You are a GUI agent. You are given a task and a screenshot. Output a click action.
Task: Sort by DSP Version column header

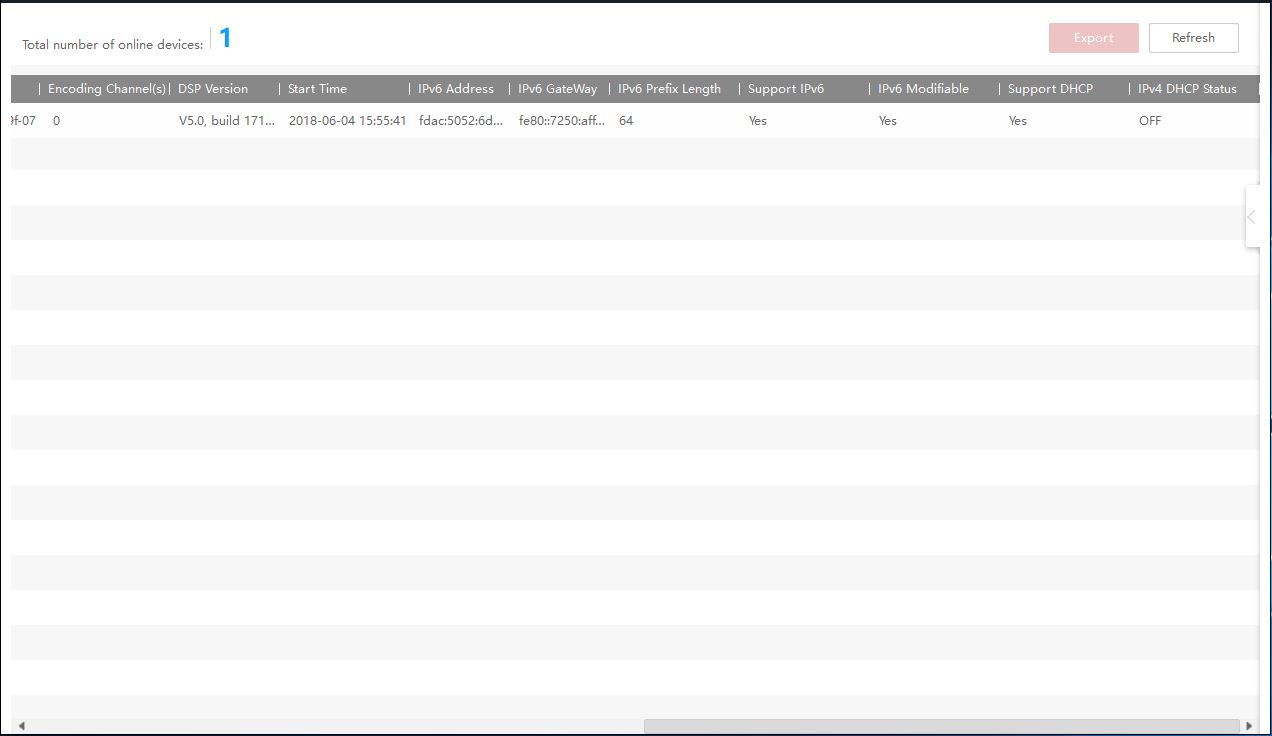(x=213, y=89)
